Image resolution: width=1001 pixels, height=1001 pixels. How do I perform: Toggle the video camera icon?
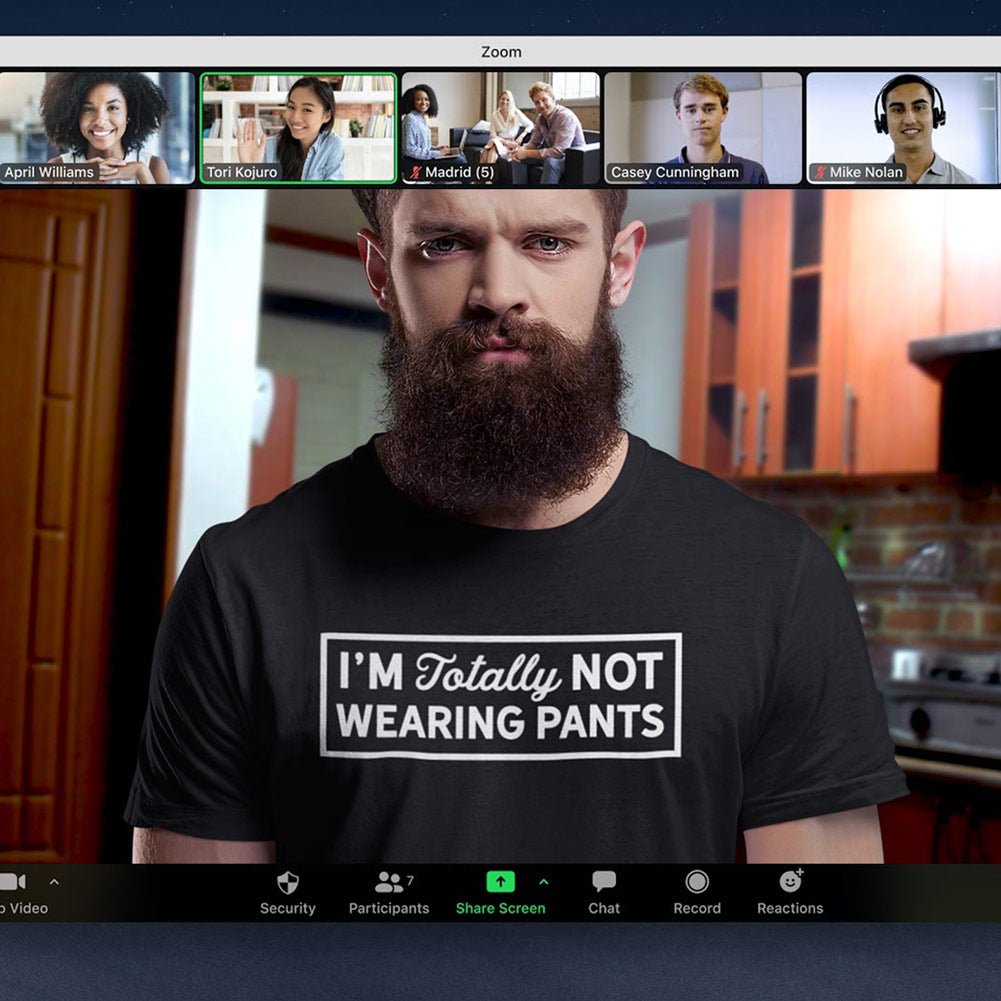[x=12, y=882]
